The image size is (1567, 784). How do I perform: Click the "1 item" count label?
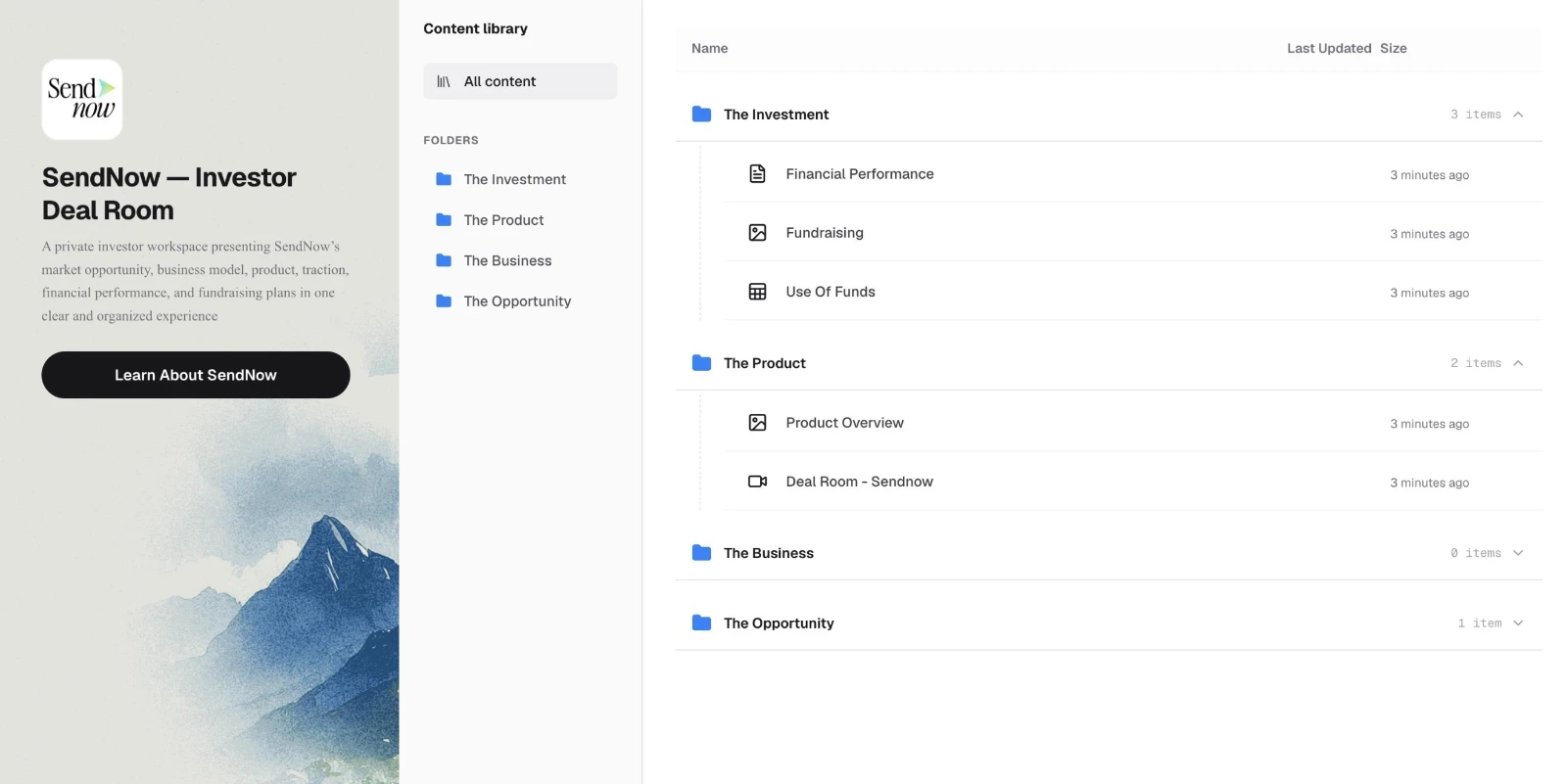(1480, 623)
